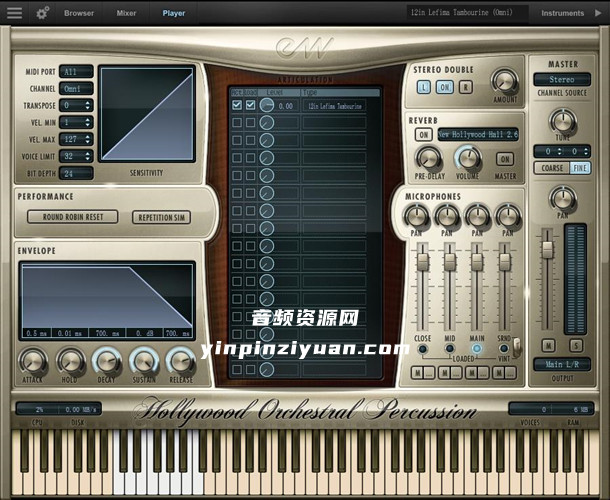The height and width of the screenshot is (500, 610).
Task: Click the Close mic loaded indicator
Action: point(422,349)
